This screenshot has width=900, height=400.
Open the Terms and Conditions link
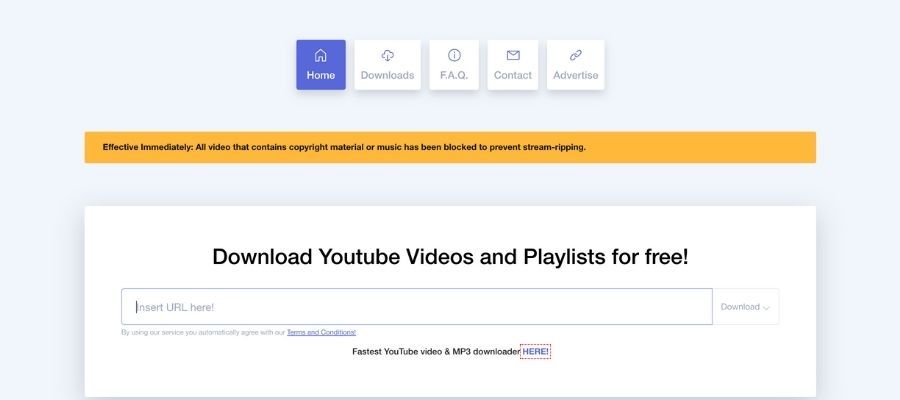click(321, 332)
